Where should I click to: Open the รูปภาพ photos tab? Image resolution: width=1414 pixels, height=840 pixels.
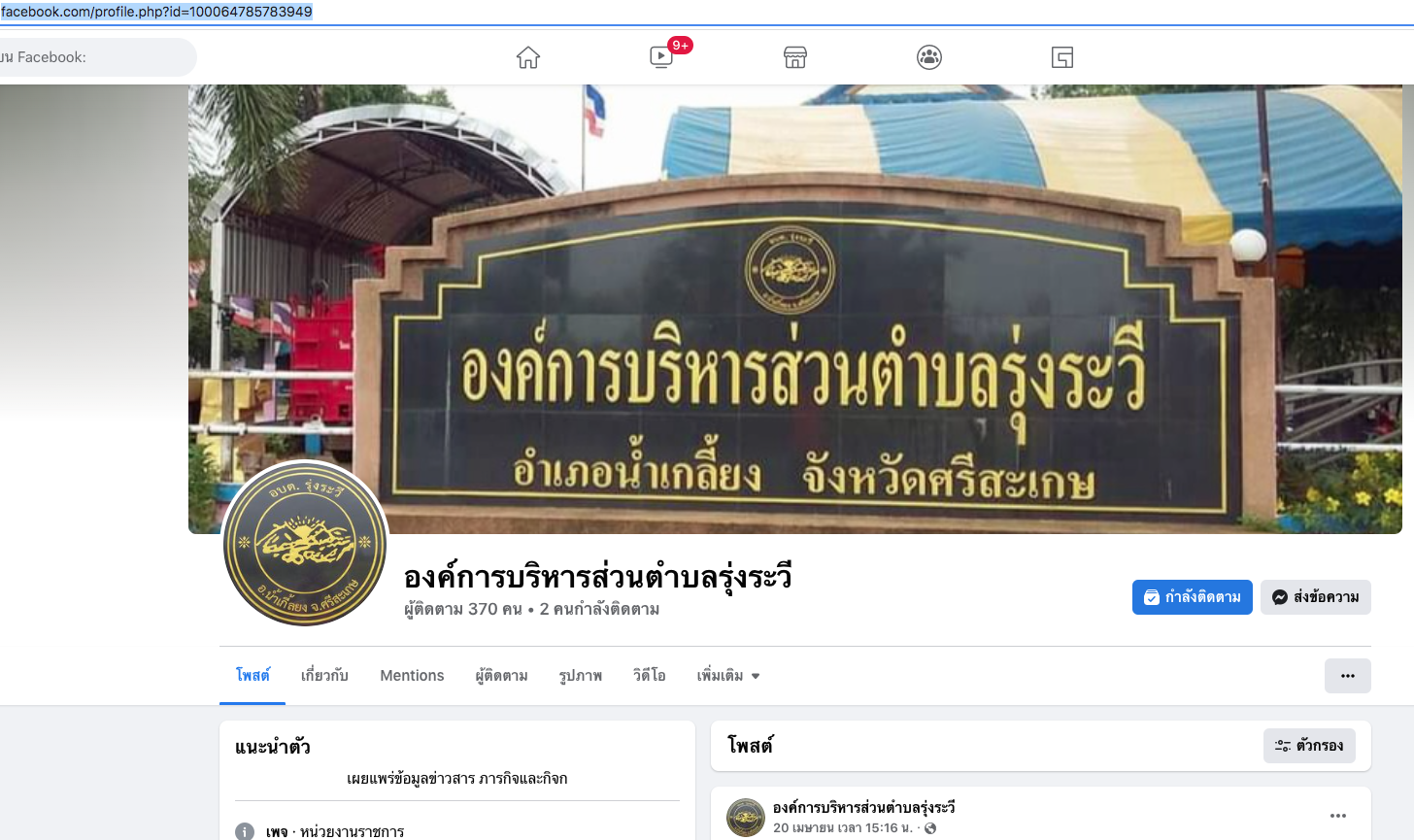(581, 676)
